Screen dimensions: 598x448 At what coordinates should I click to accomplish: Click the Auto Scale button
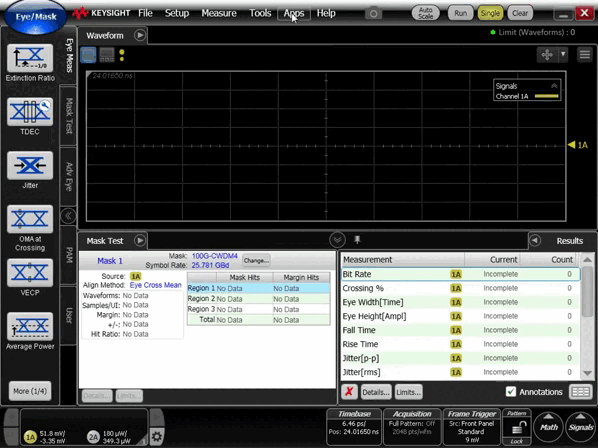tap(425, 13)
